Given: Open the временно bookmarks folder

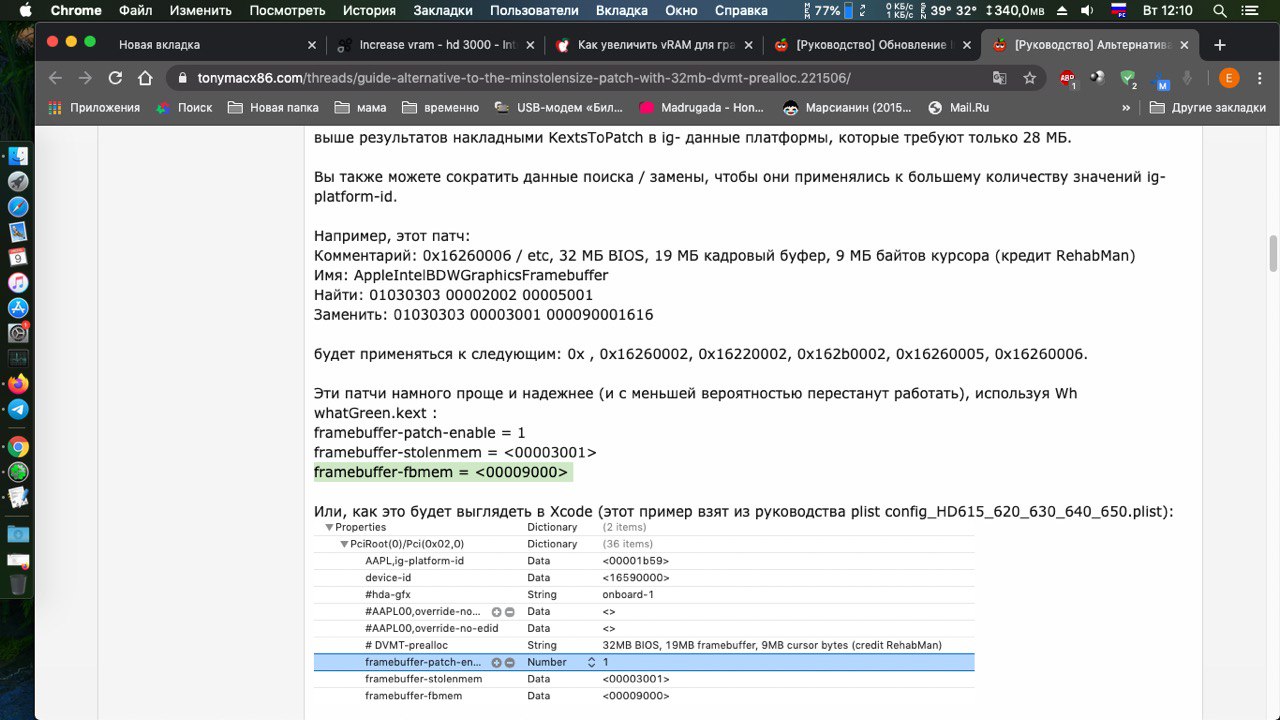Looking at the screenshot, I should coord(440,107).
